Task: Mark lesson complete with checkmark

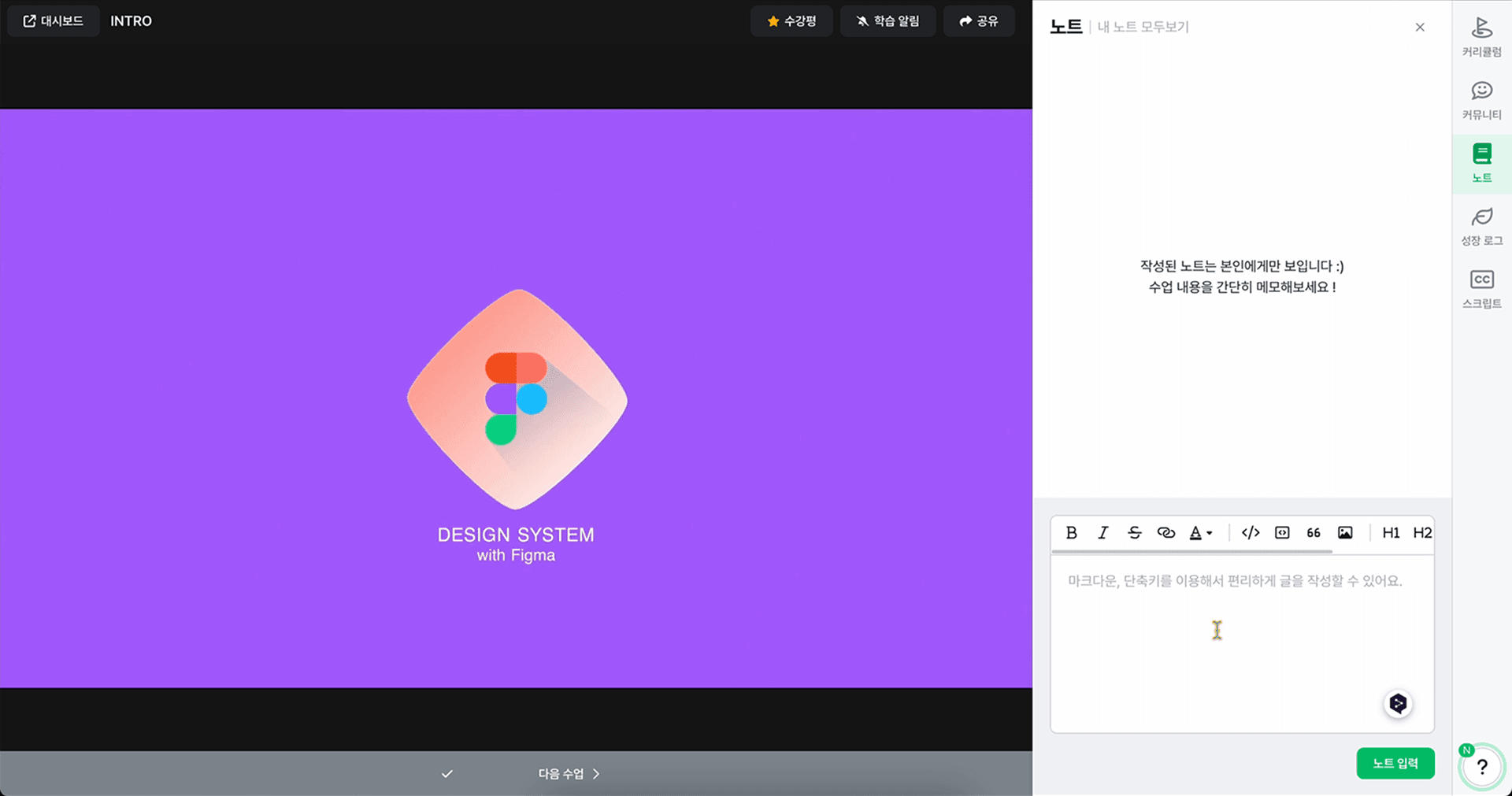Action: [x=447, y=774]
